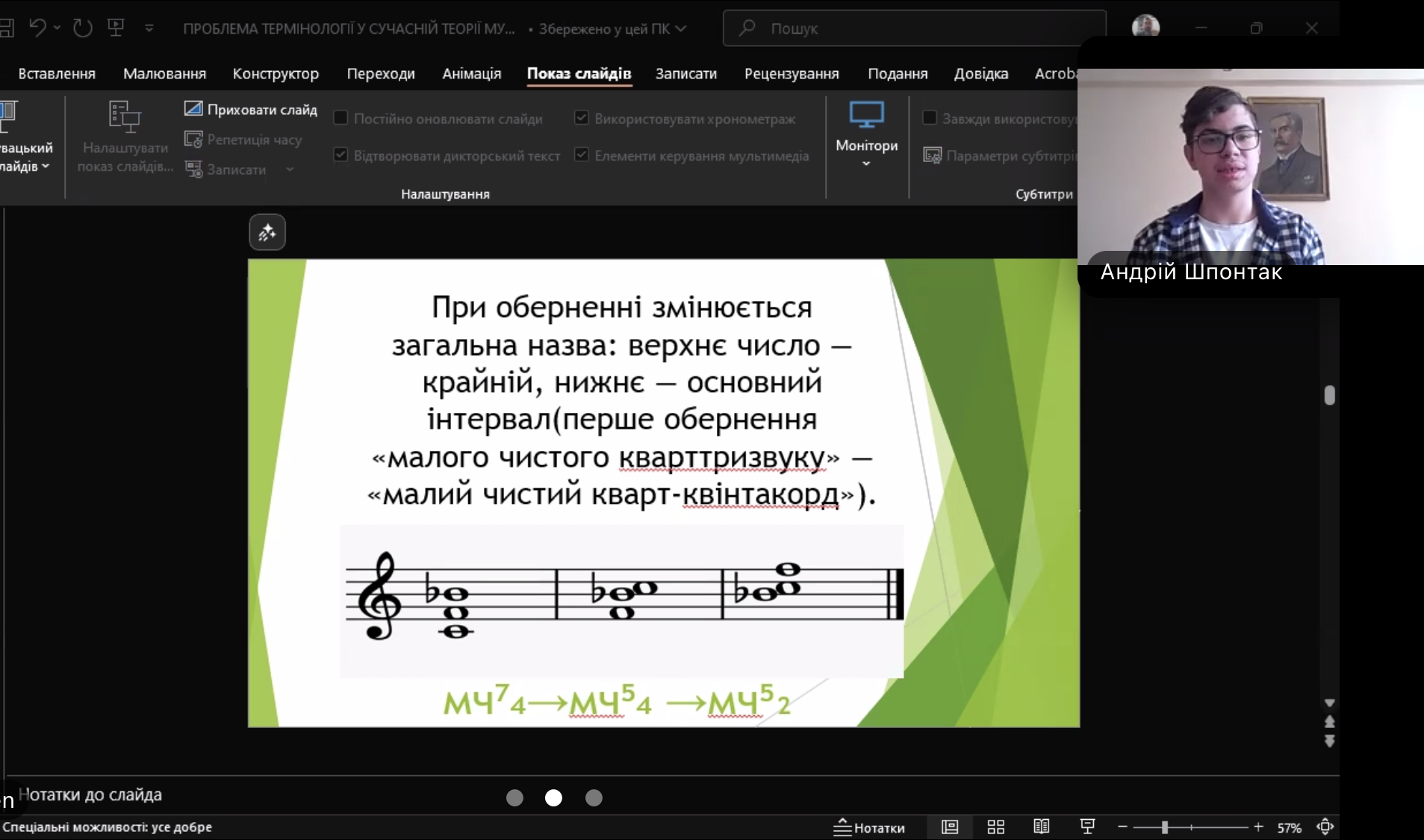Click the first gray dot indicator
The height and width of the screenshot is (840, 1424).
tap(514, 797)
